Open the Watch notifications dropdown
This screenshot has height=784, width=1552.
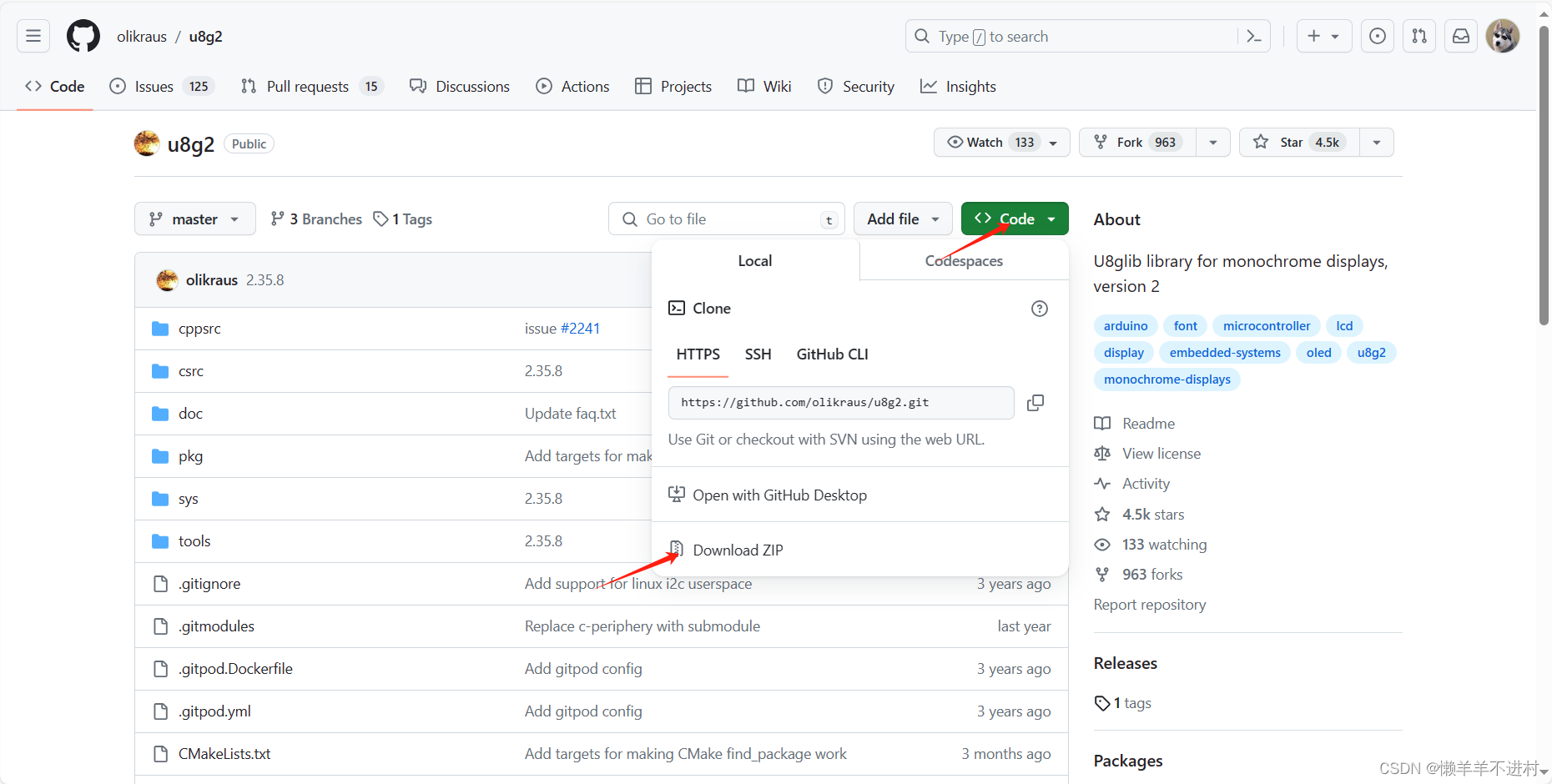(1001, 143)
